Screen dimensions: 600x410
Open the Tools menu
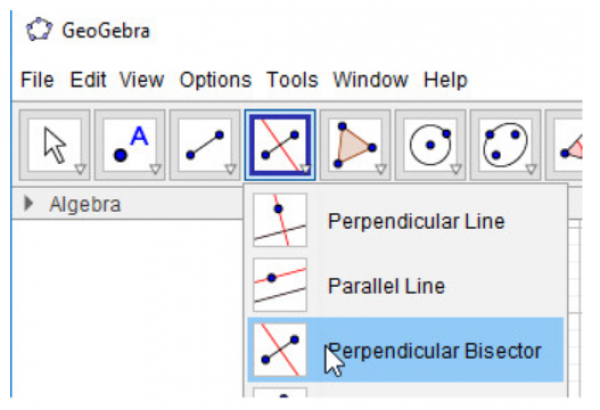[x=292, y=80]
